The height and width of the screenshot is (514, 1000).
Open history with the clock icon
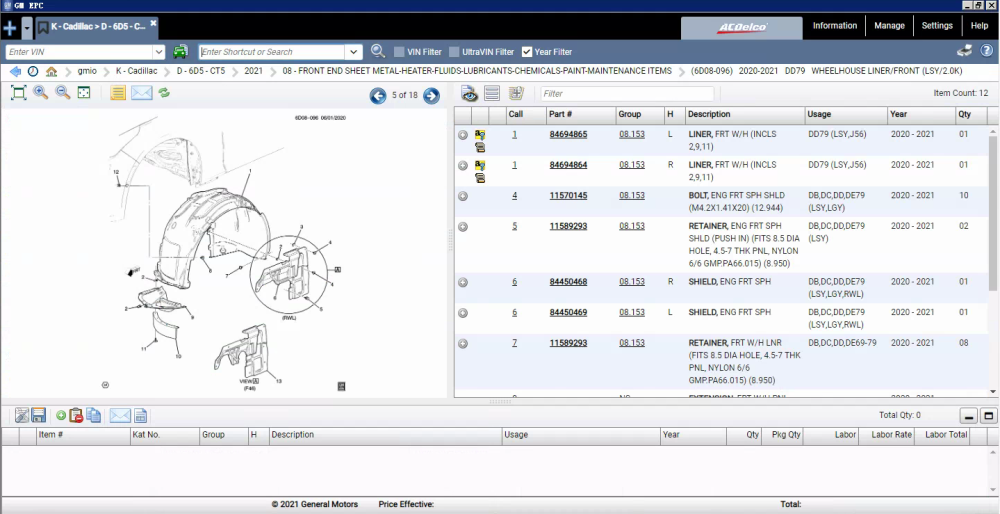point(33,71)
